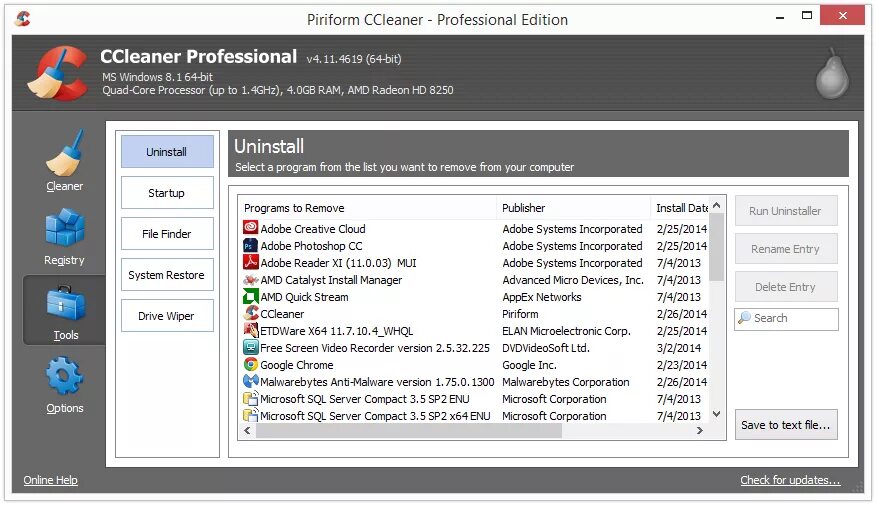Click Save to text file button
The width and height of the screenshot is (877, 505).
click(x=786, y=425)
